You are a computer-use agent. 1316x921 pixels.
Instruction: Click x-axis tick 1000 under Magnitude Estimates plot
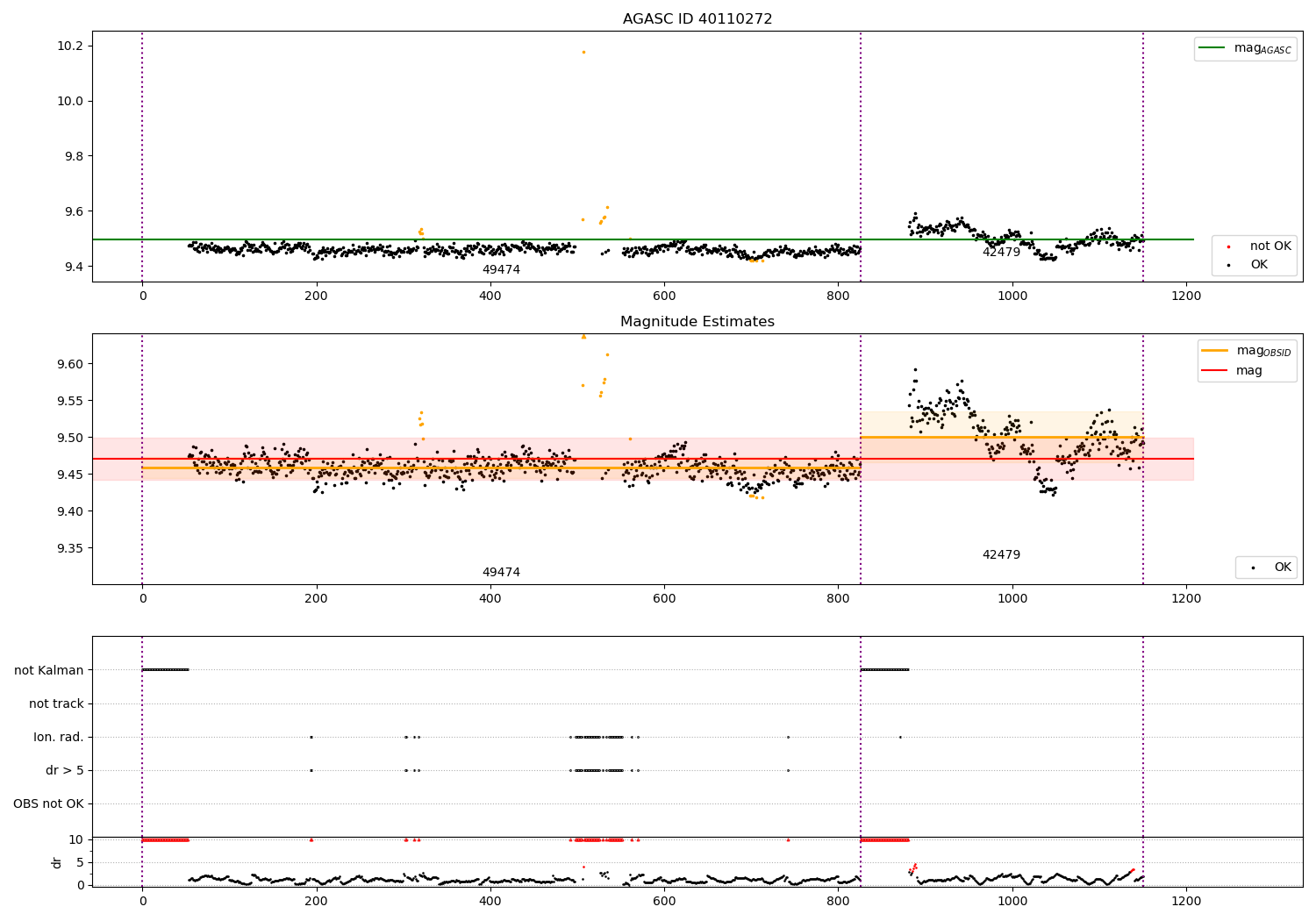tap(1012, 598)
